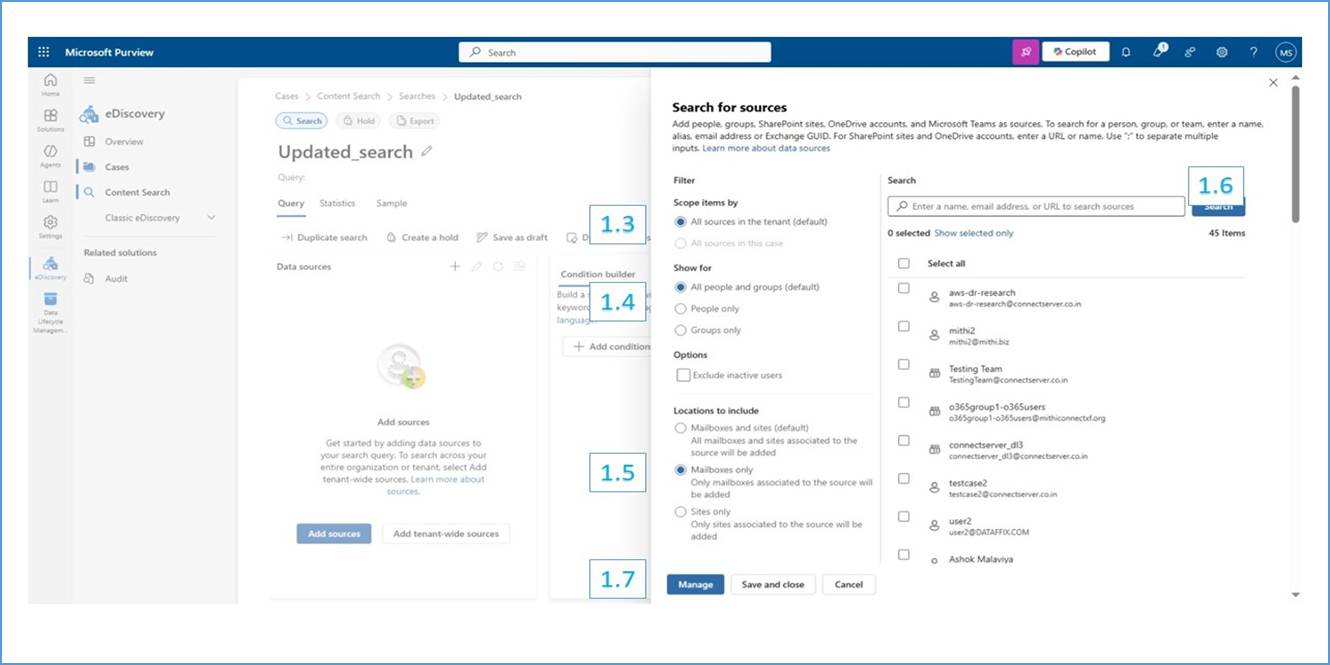Click Show selected only link
Screen dimensions: 1330x665
973,233
